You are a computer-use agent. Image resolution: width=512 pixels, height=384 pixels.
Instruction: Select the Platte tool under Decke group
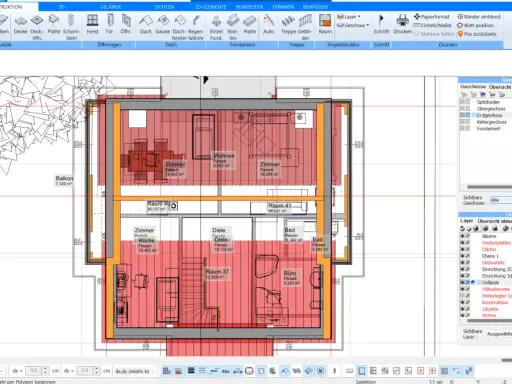point(54,25)
